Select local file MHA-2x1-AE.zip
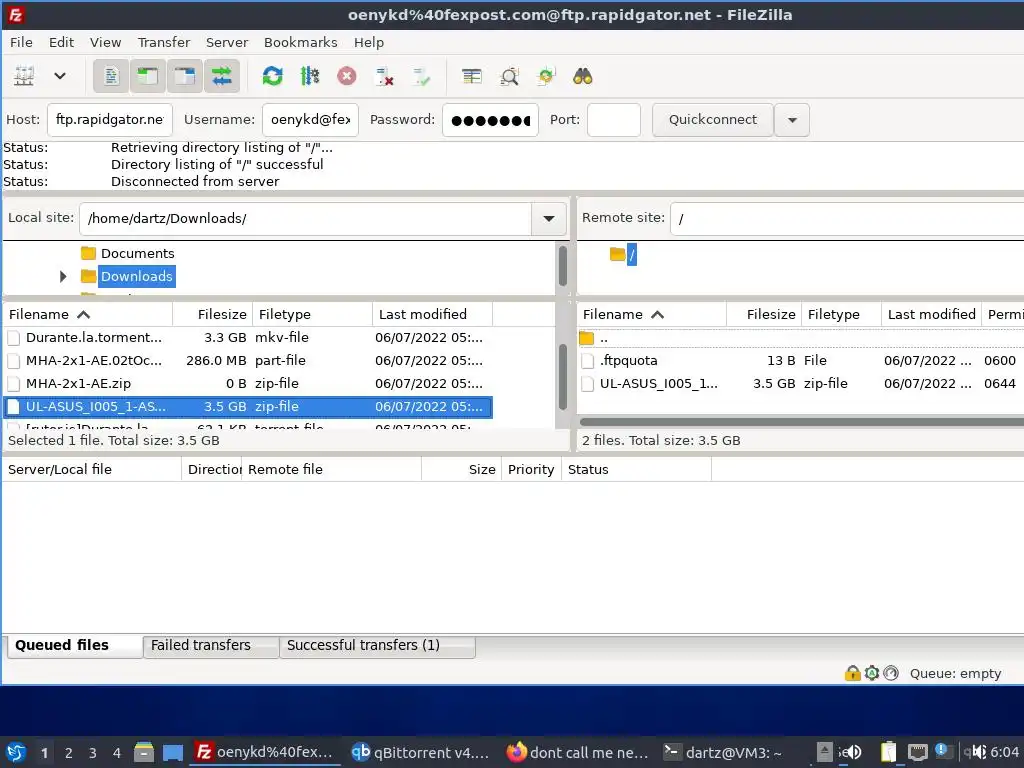Screen dimensions: 1024x768 click(x=248, y=383)
